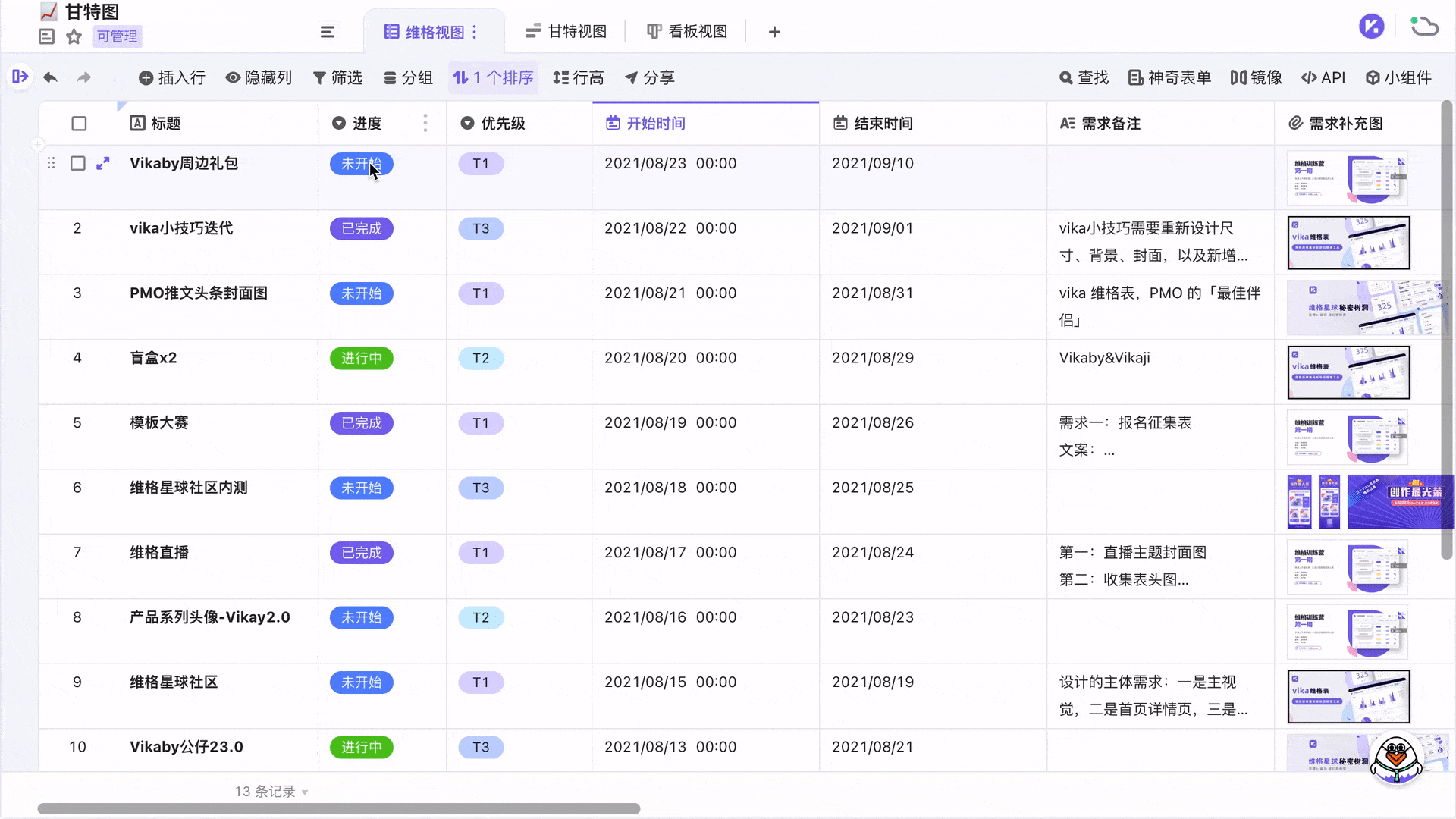Open the 小组件 widgets panel
This screenshot has width=1456, height=819.
coord(1399,77)
